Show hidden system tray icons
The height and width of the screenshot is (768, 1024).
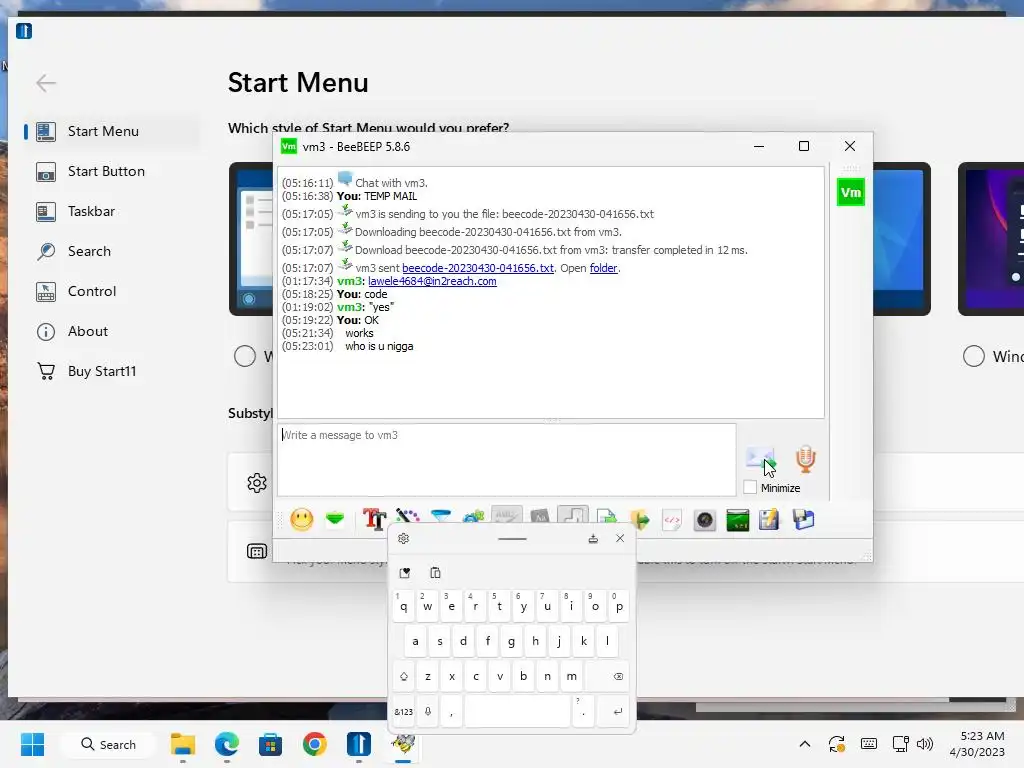(x=805, y=744)
